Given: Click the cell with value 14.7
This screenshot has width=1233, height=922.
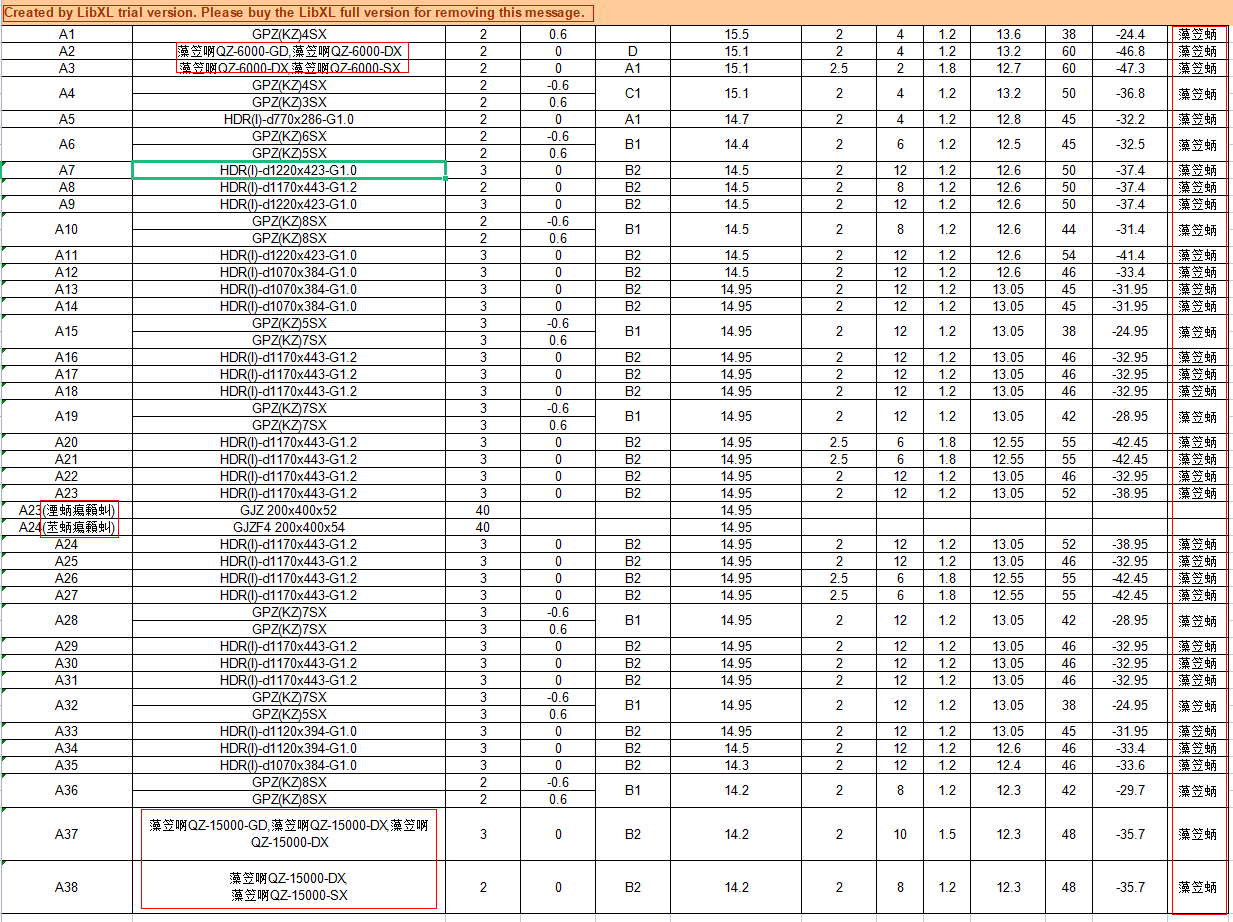Looking at the screenshot, I should [736, 119].
